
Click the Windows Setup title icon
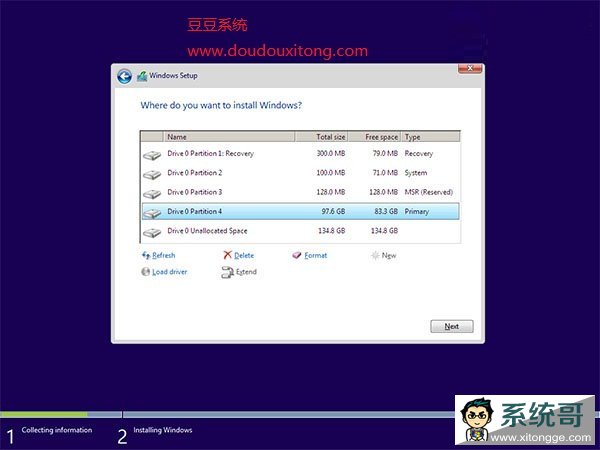tap(142, 76)
